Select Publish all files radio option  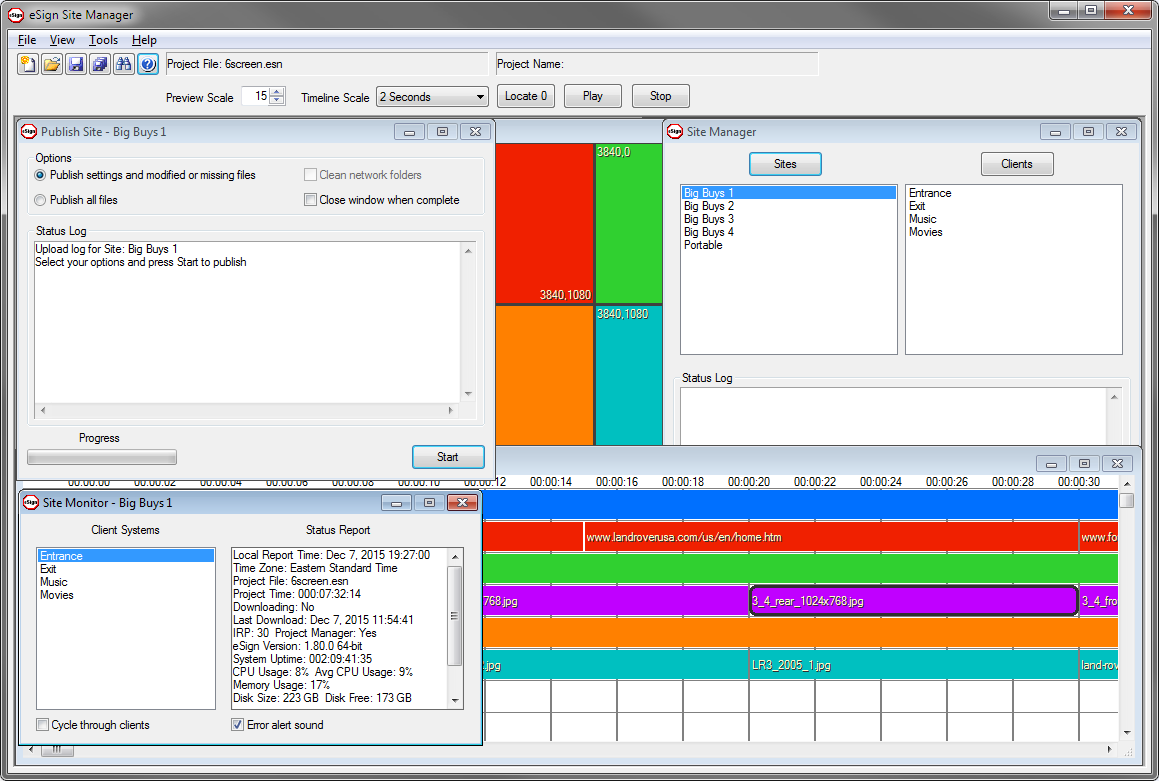tap(41, 200)
